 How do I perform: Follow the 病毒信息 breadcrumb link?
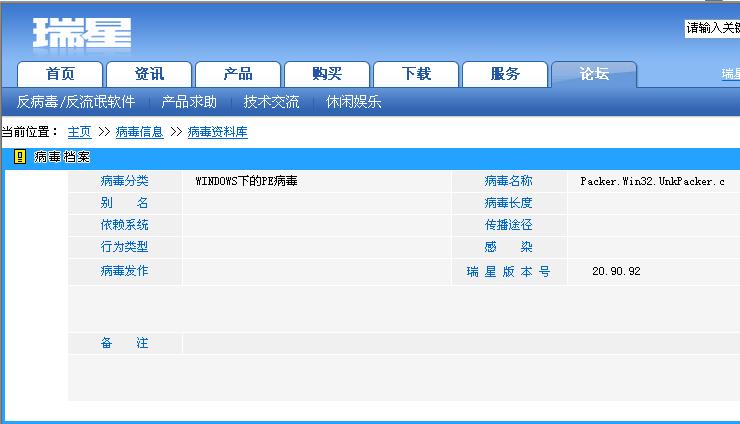coord(139,132)
